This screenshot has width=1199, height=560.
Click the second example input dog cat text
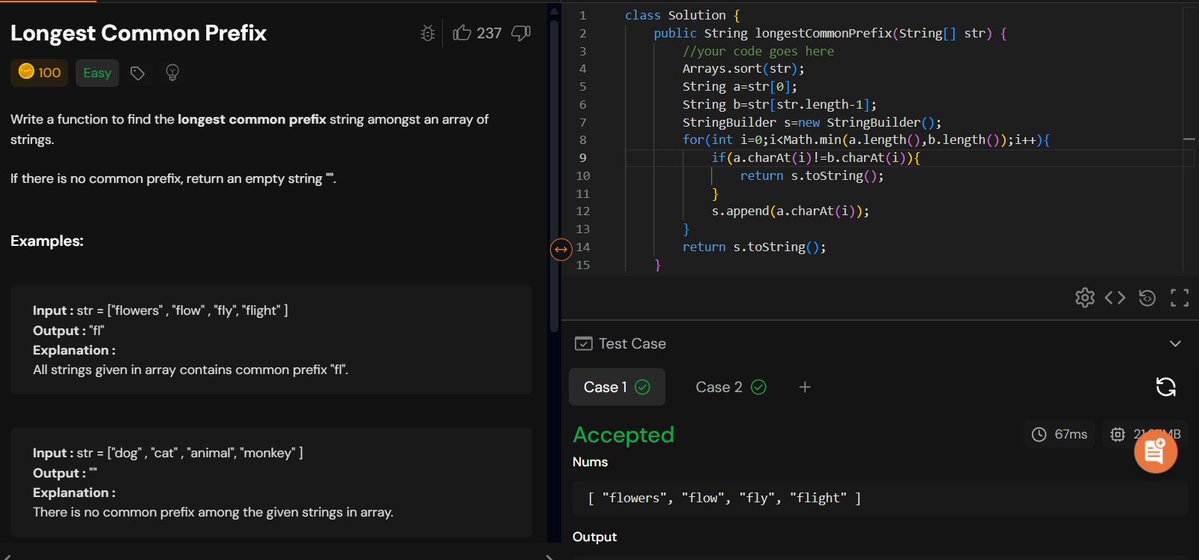tap(167, 453)
